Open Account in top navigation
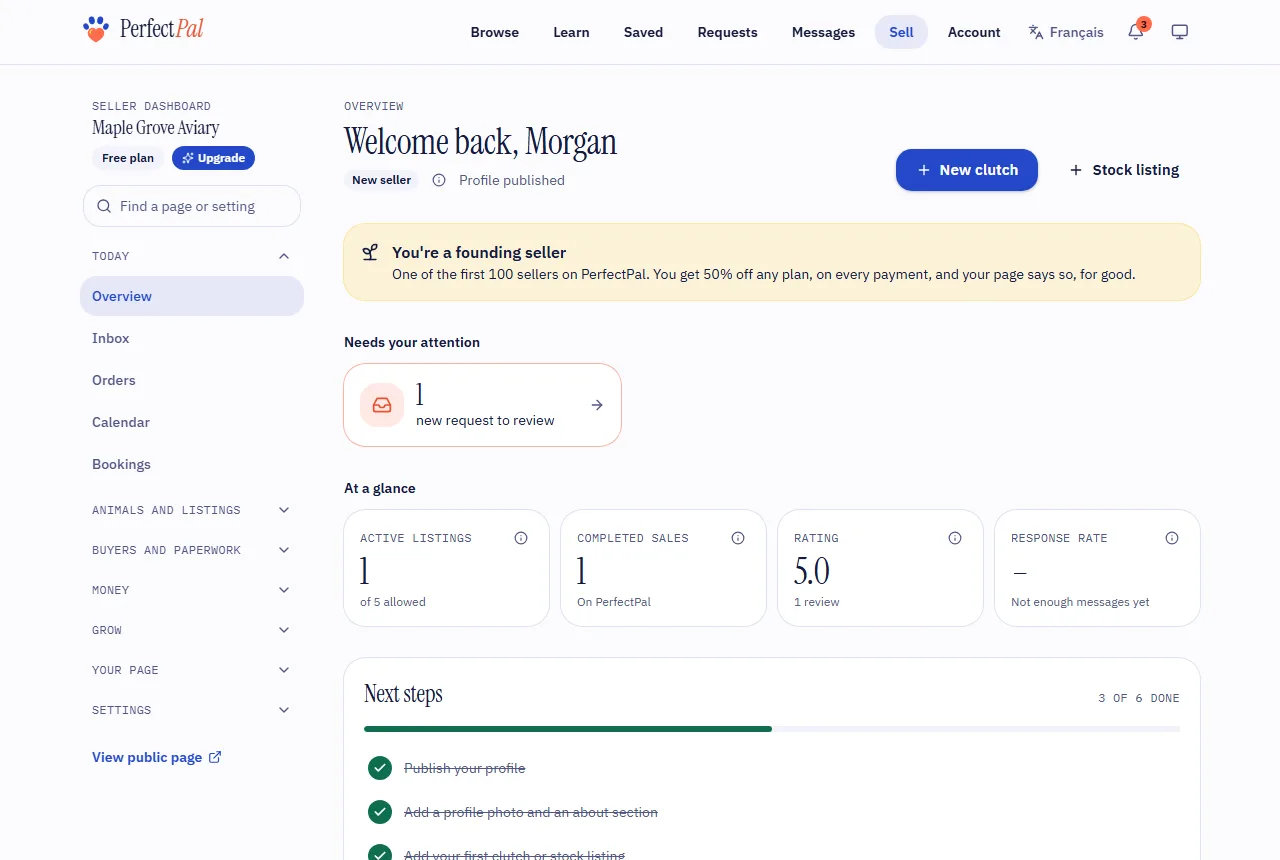The width and height of the screenshot is (1280, 860). 974,32
